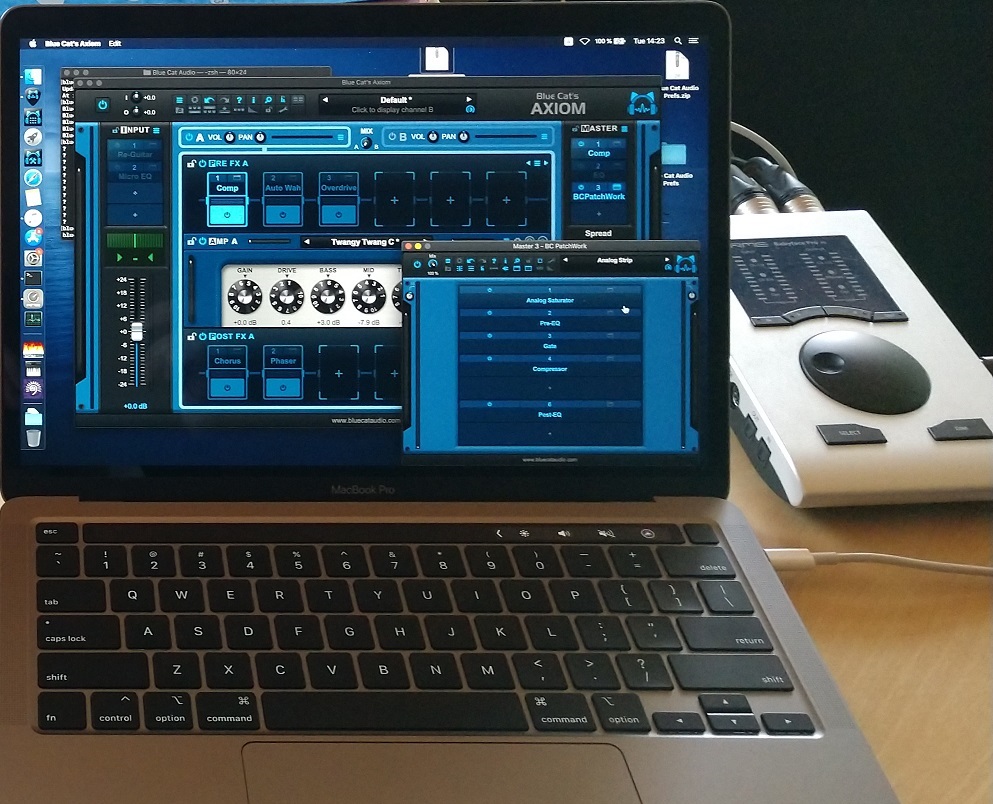Open the Edit menu
Viewport: 993px width, 804px height.
tap(115, 44)
